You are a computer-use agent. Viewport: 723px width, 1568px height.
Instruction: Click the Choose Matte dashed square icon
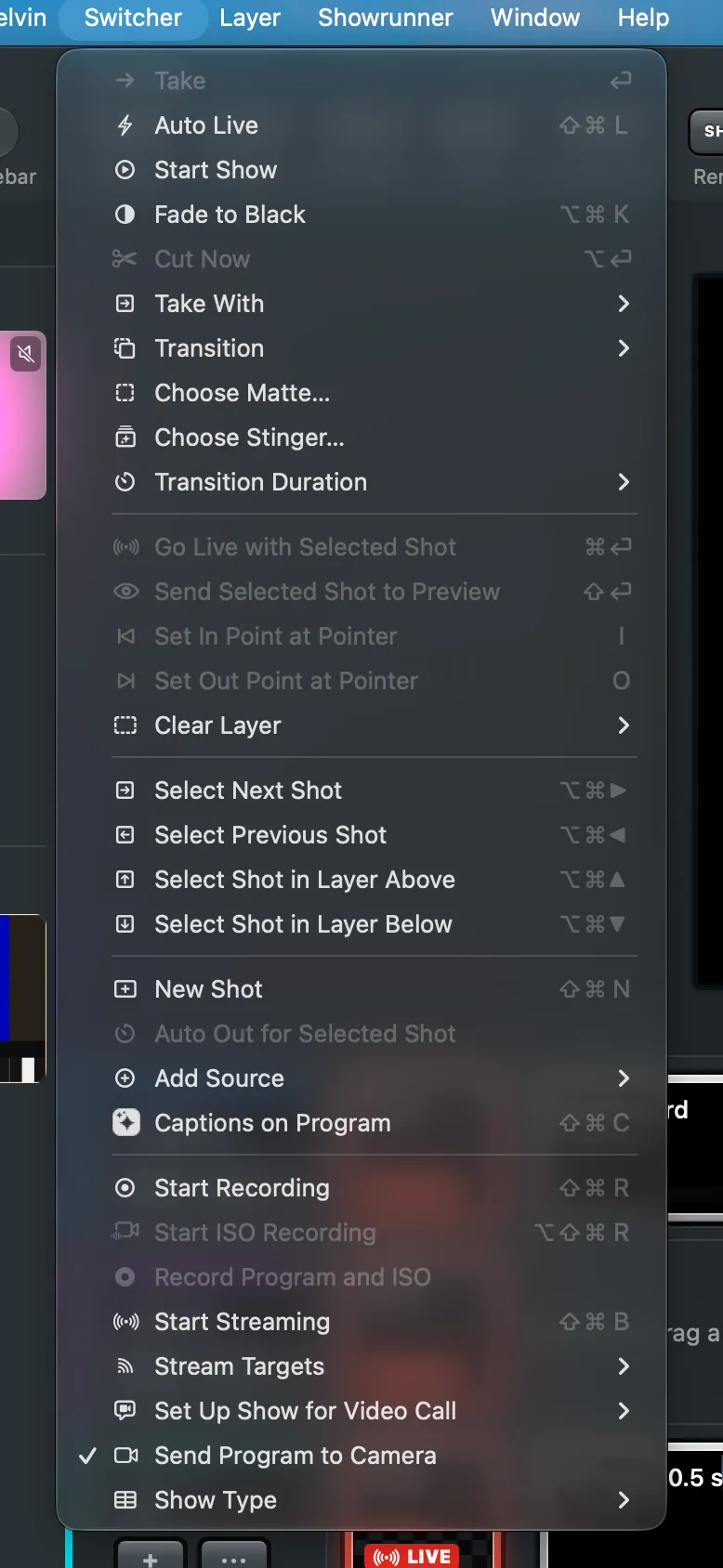tap(125, 393)
